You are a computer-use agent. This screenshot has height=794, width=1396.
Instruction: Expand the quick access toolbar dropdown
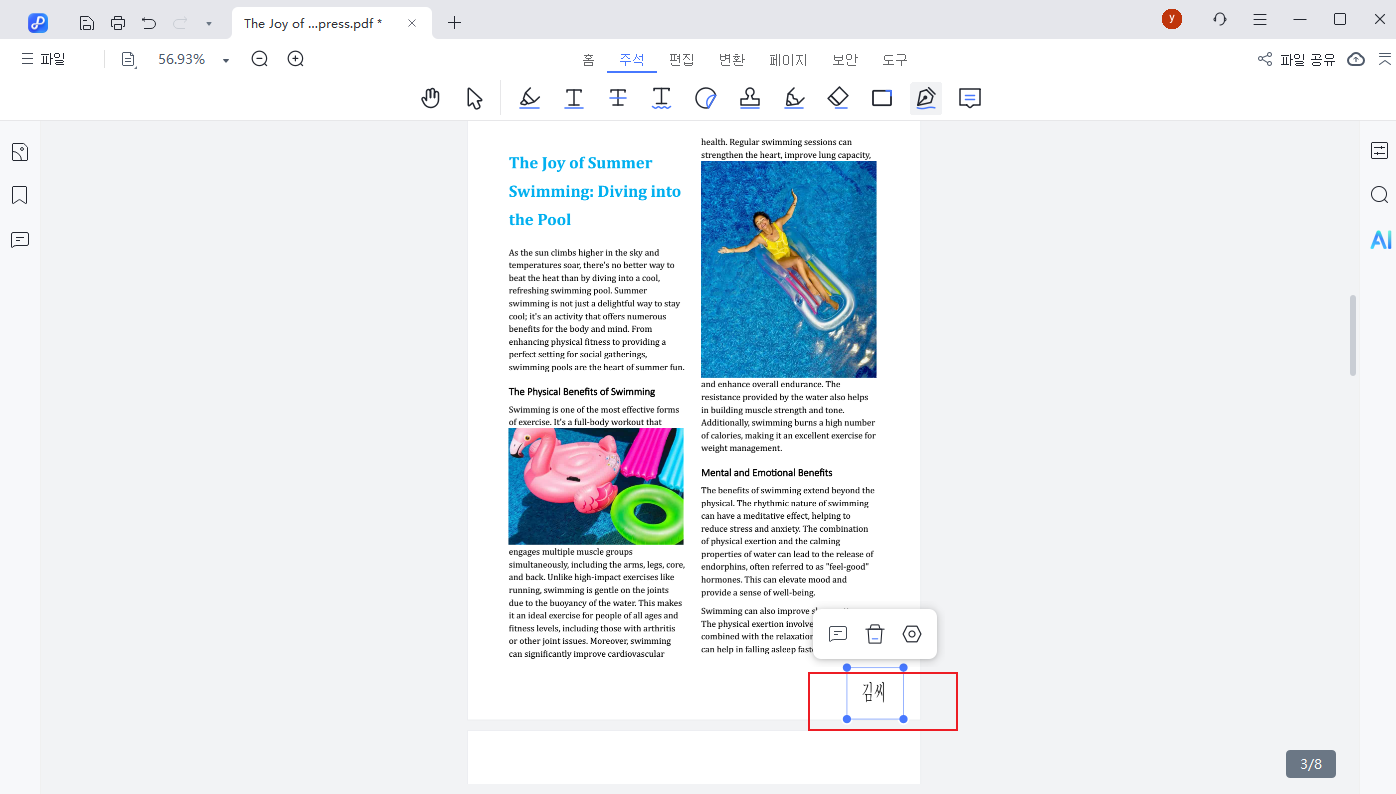(x=208, y=23)
